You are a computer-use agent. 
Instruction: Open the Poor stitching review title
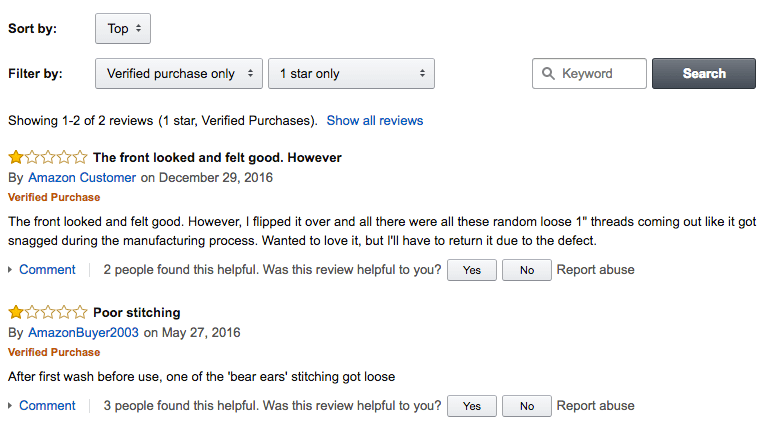point(137,312)
